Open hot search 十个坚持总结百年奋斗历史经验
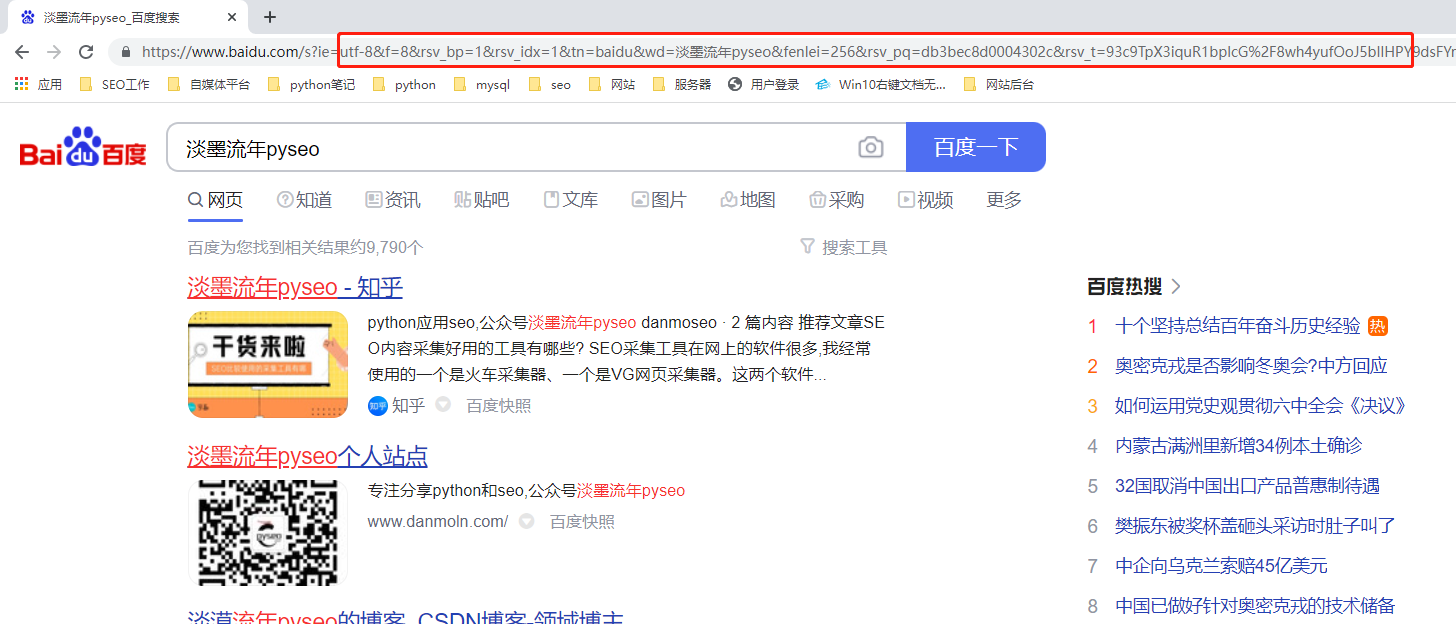This screenshot has width=1456, height=624. 1238,326
